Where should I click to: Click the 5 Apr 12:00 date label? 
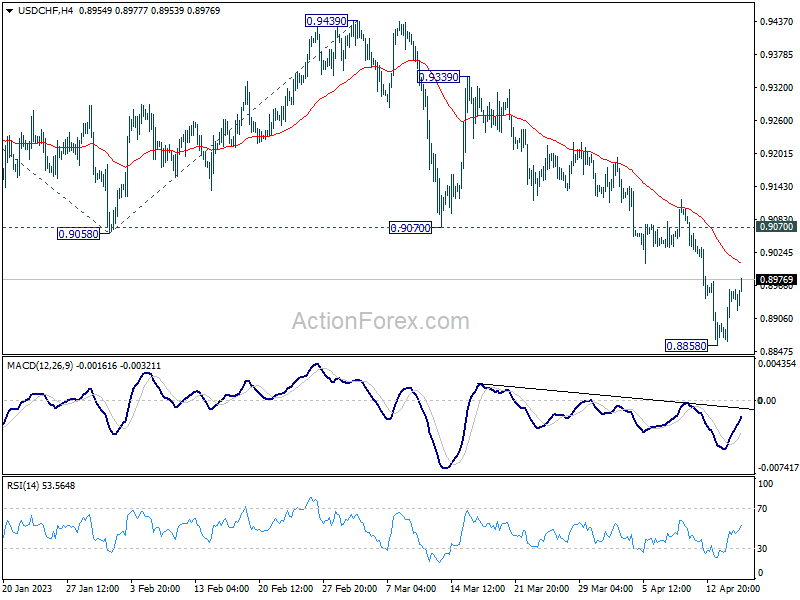(x=667, y=588)
